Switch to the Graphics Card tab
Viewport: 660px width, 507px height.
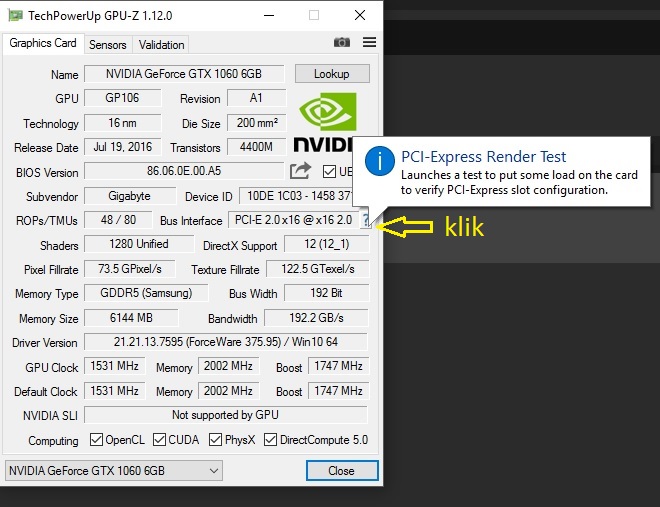43,43
